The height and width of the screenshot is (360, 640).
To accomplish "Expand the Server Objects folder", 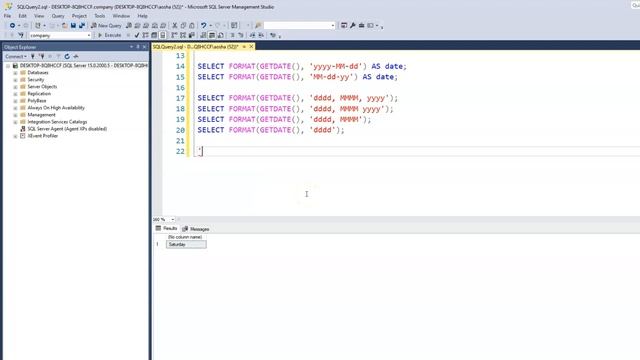I will (x=15, y=87).
